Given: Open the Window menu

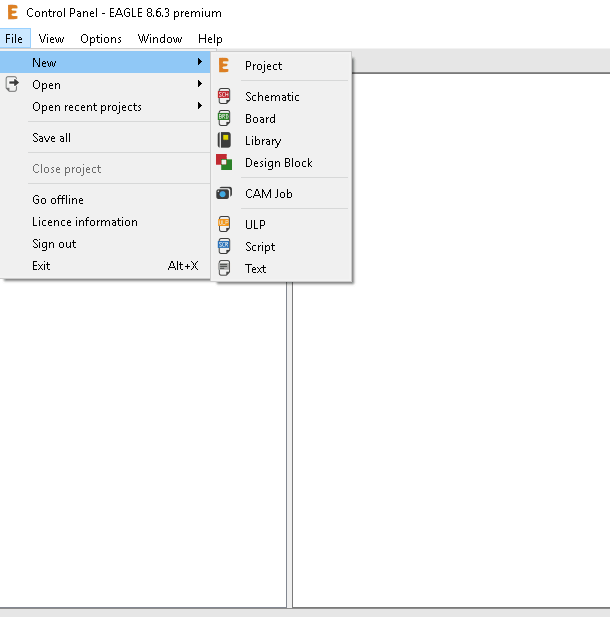Looking at the screenshot, I should pyautogui.click(x=160, y=39).
